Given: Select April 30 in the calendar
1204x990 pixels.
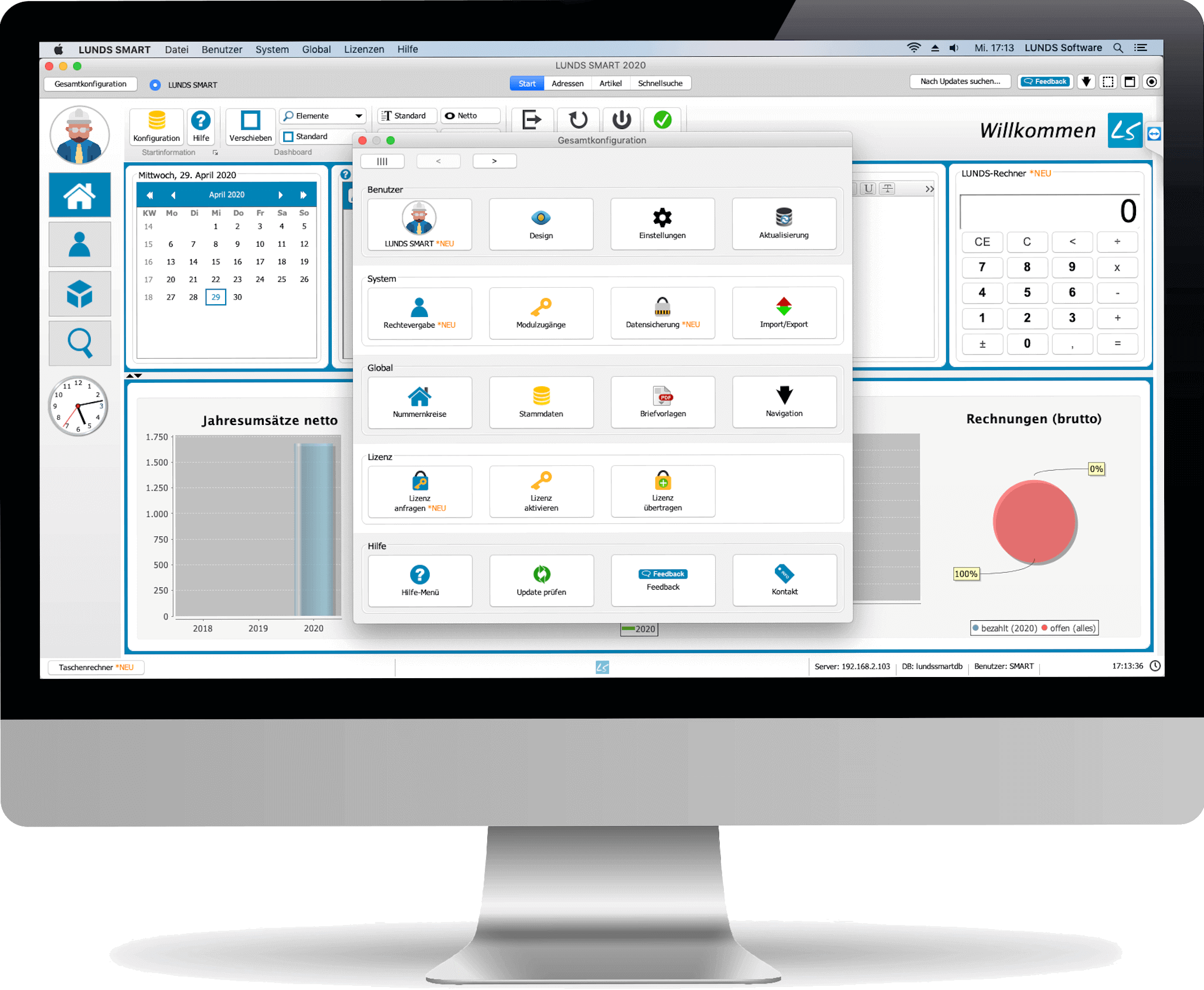Looking at the screenshot, I should coord(237,297).
